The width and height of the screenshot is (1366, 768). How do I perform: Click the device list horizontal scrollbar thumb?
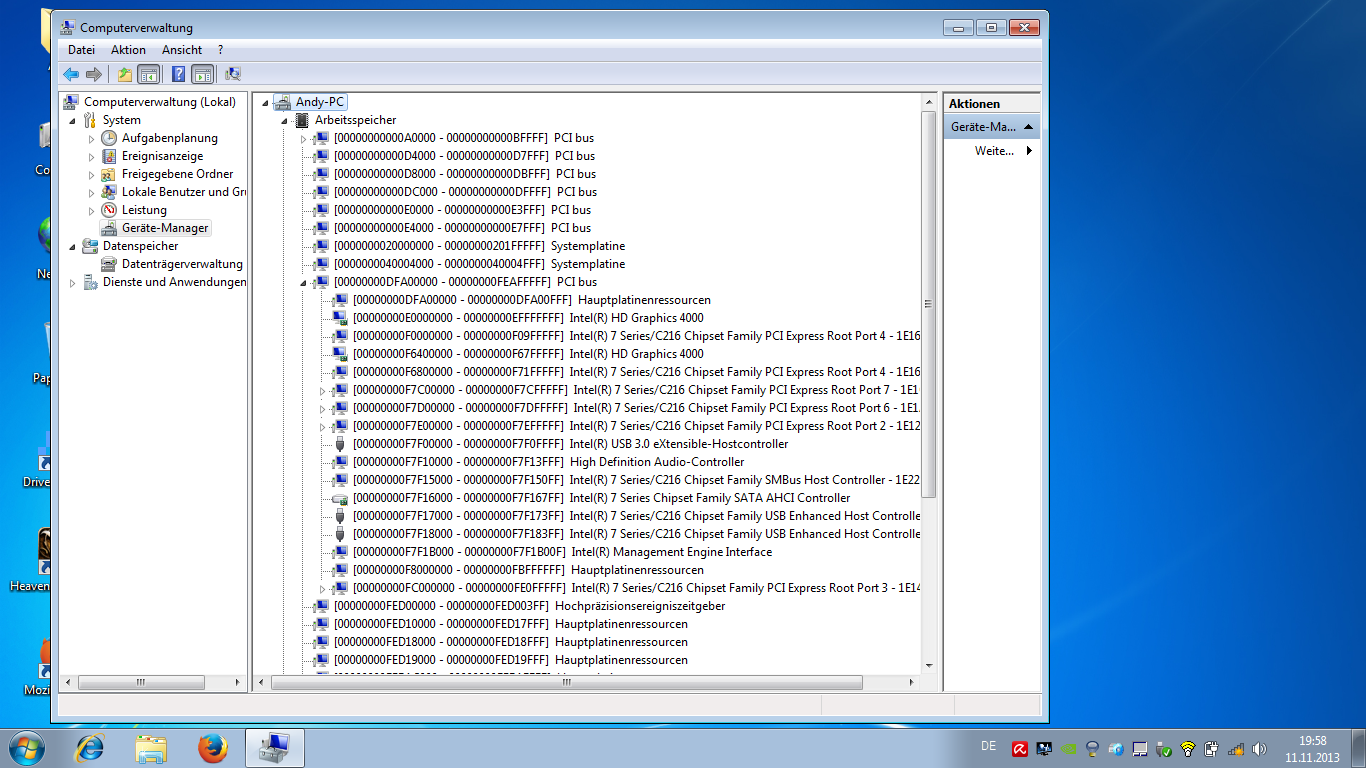pos(567,682)
